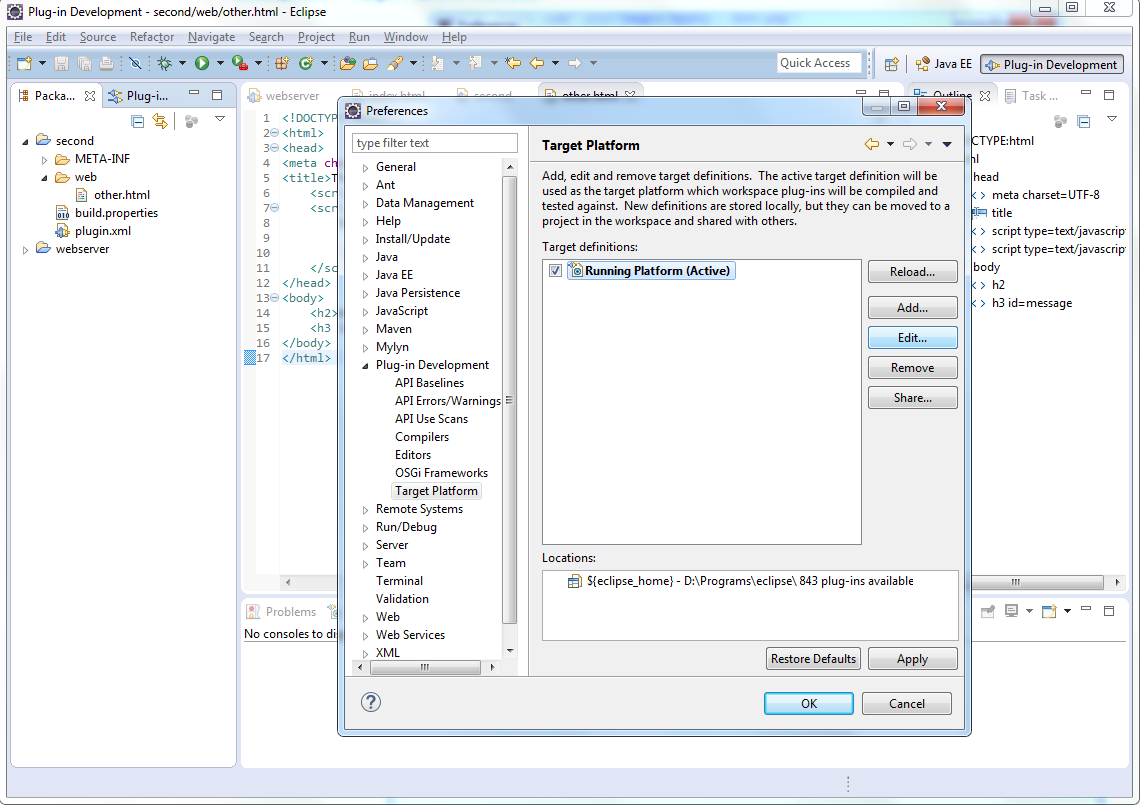The width and height of the screenshot is (1140, 805).
Task: Switch to the Plug-i... view tab
Action: coord(139,95)
